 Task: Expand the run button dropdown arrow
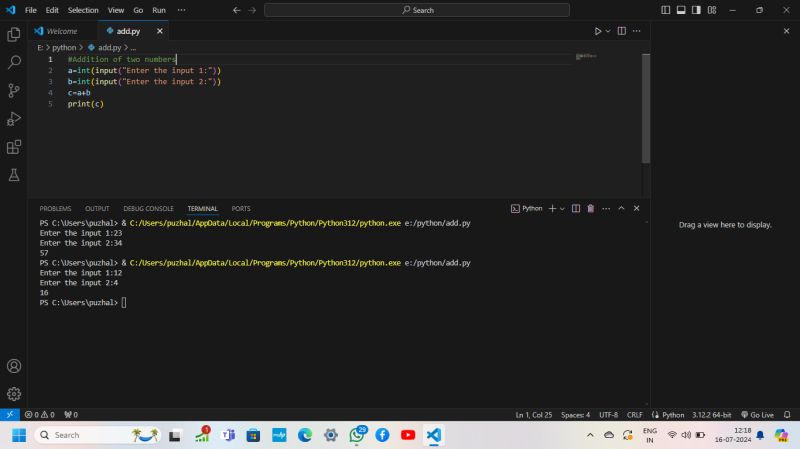[608, 31]
